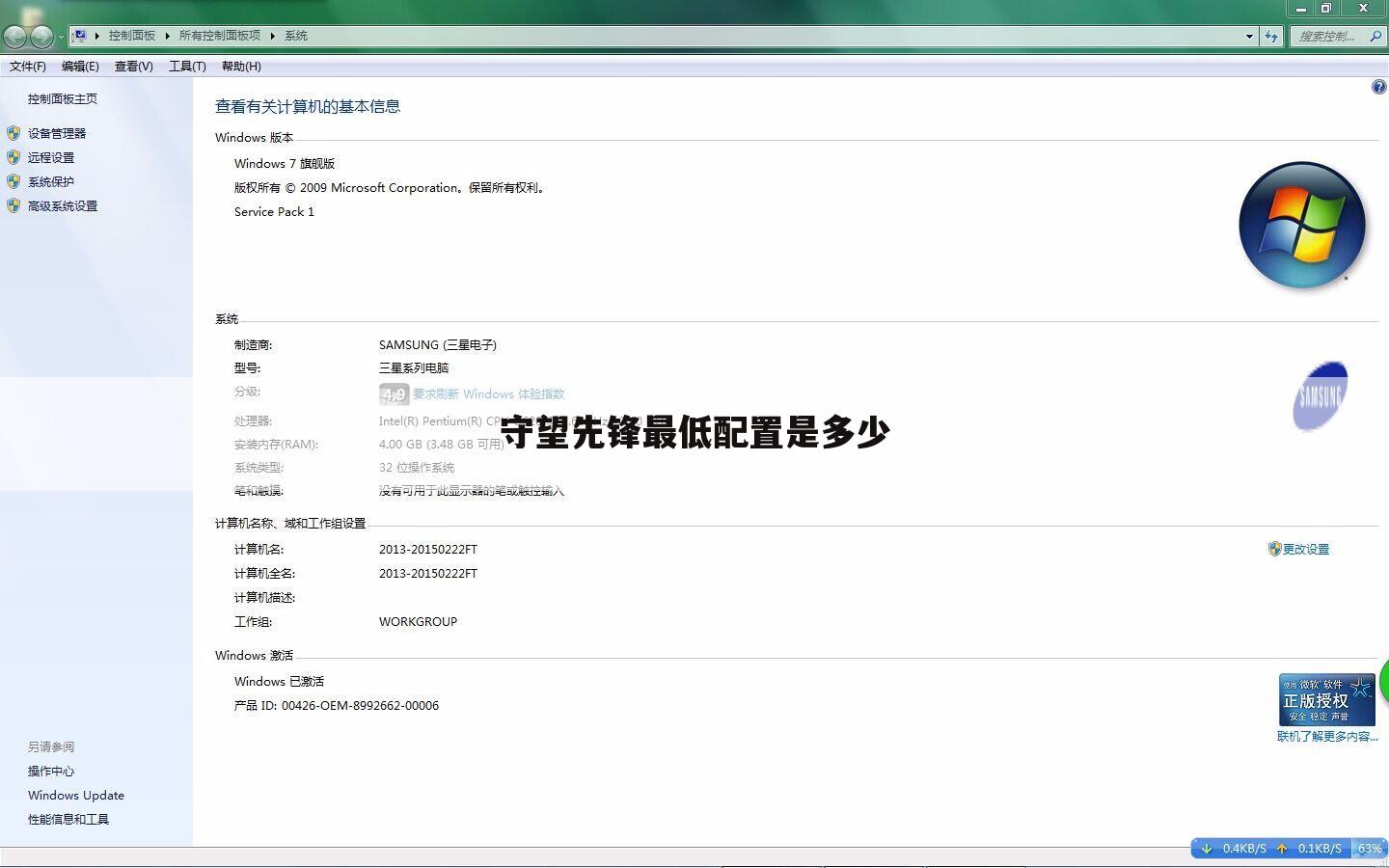Open 操作中心 link

coord(51,772)
